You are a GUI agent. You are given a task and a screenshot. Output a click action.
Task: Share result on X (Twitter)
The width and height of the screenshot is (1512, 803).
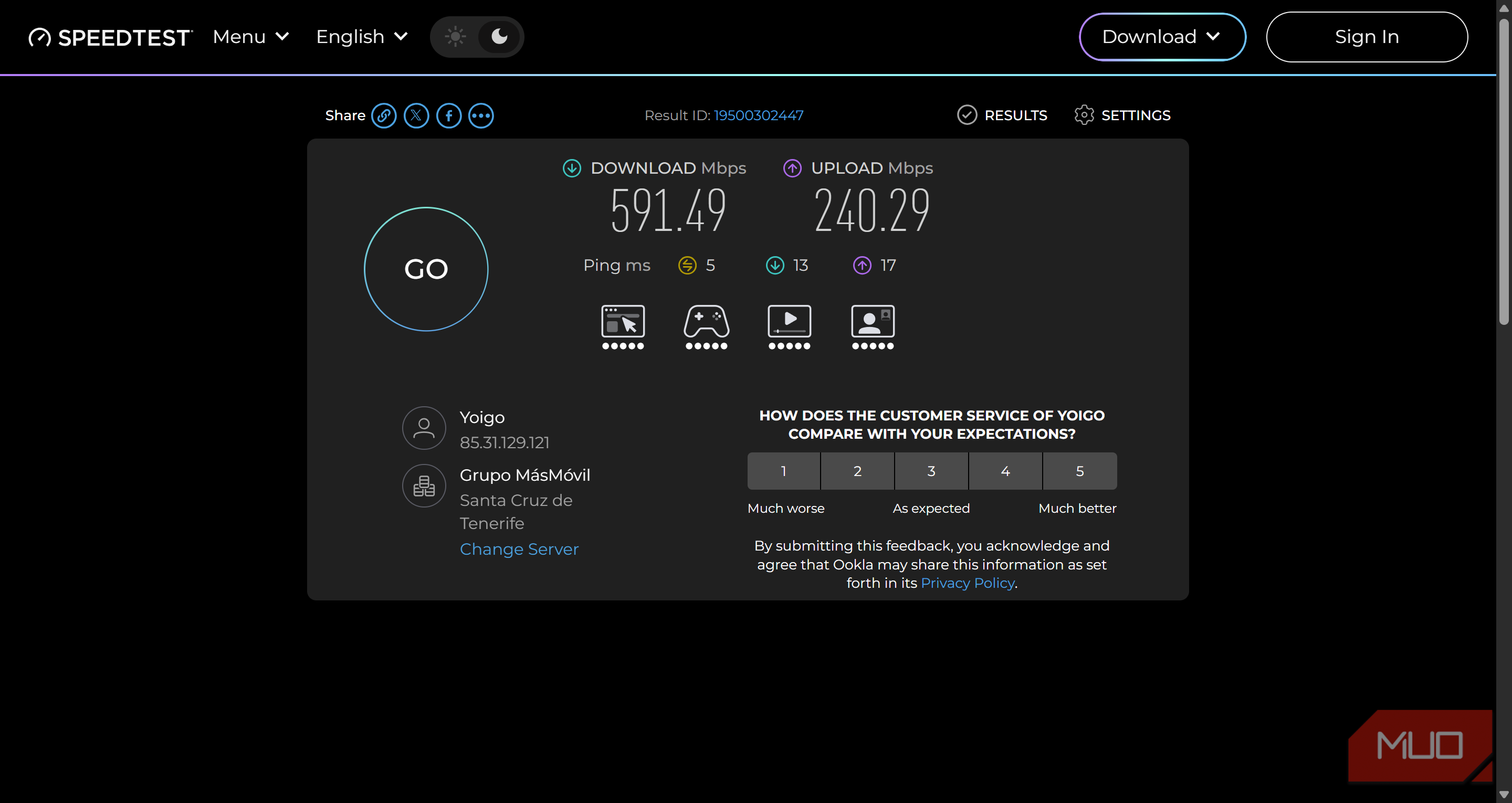pyautogui.click(x=416, y=115)
